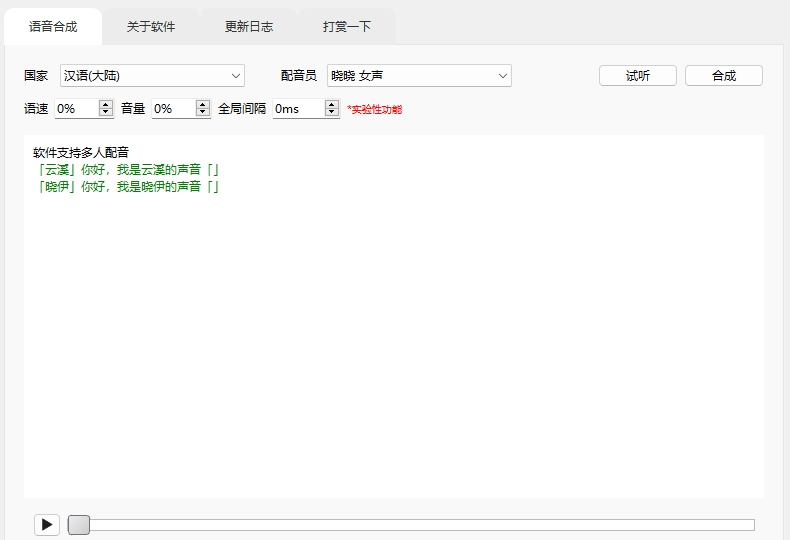
Task: Click inside the 语速 percentage field
Action: coord(75,108)
